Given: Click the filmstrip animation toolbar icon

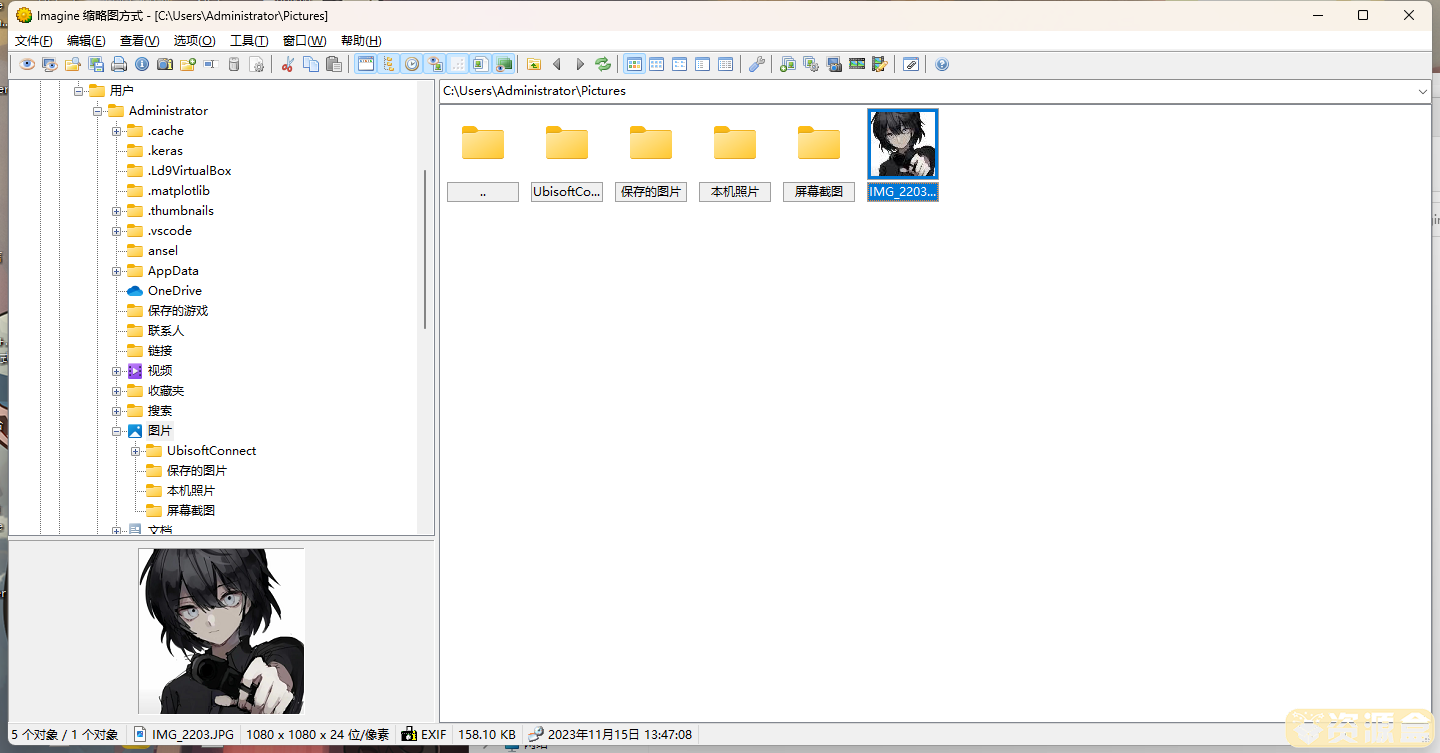Looking at the screenshot, I should 857,64.
